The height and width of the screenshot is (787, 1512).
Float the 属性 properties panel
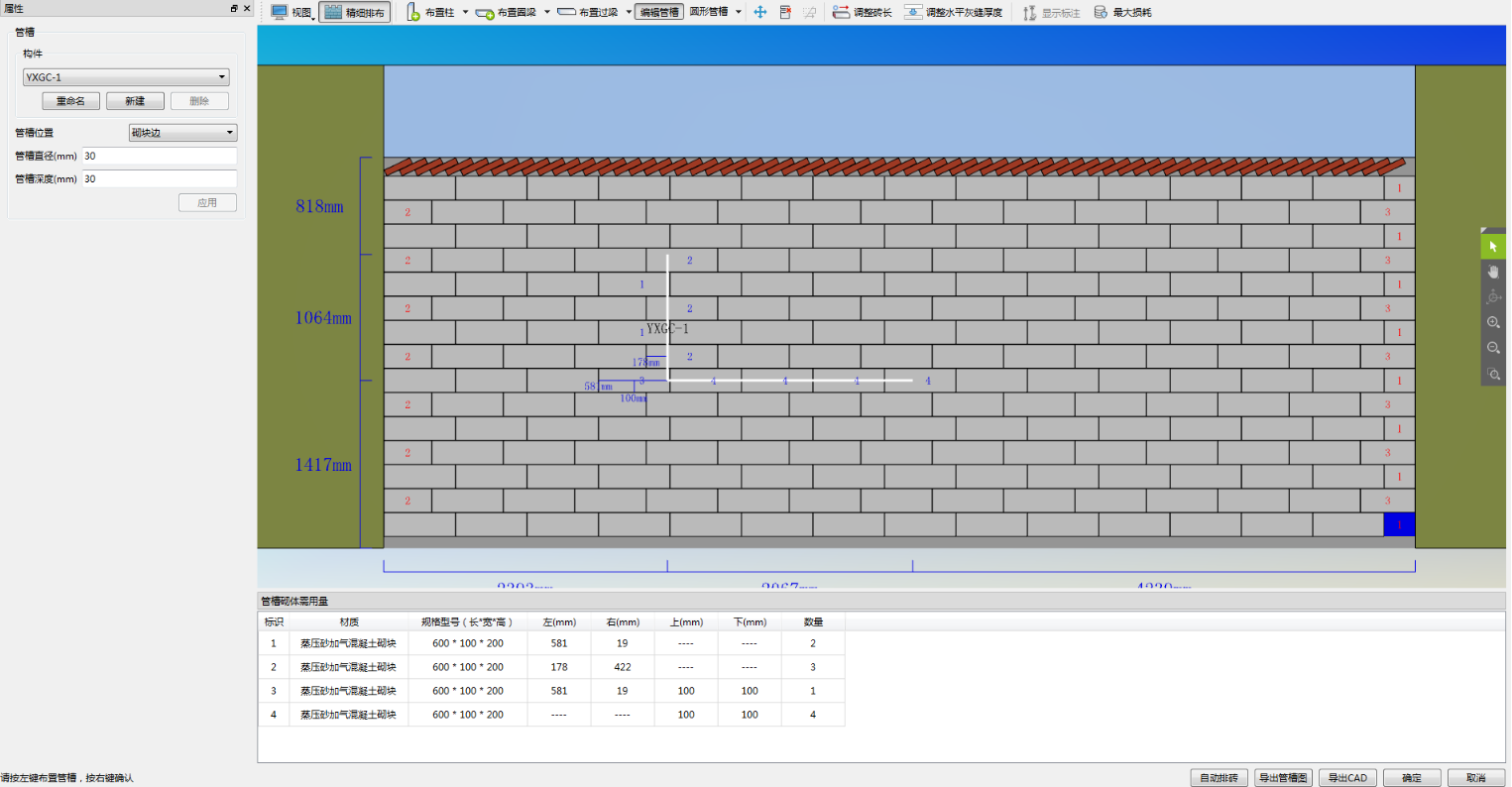coord(234,8)
